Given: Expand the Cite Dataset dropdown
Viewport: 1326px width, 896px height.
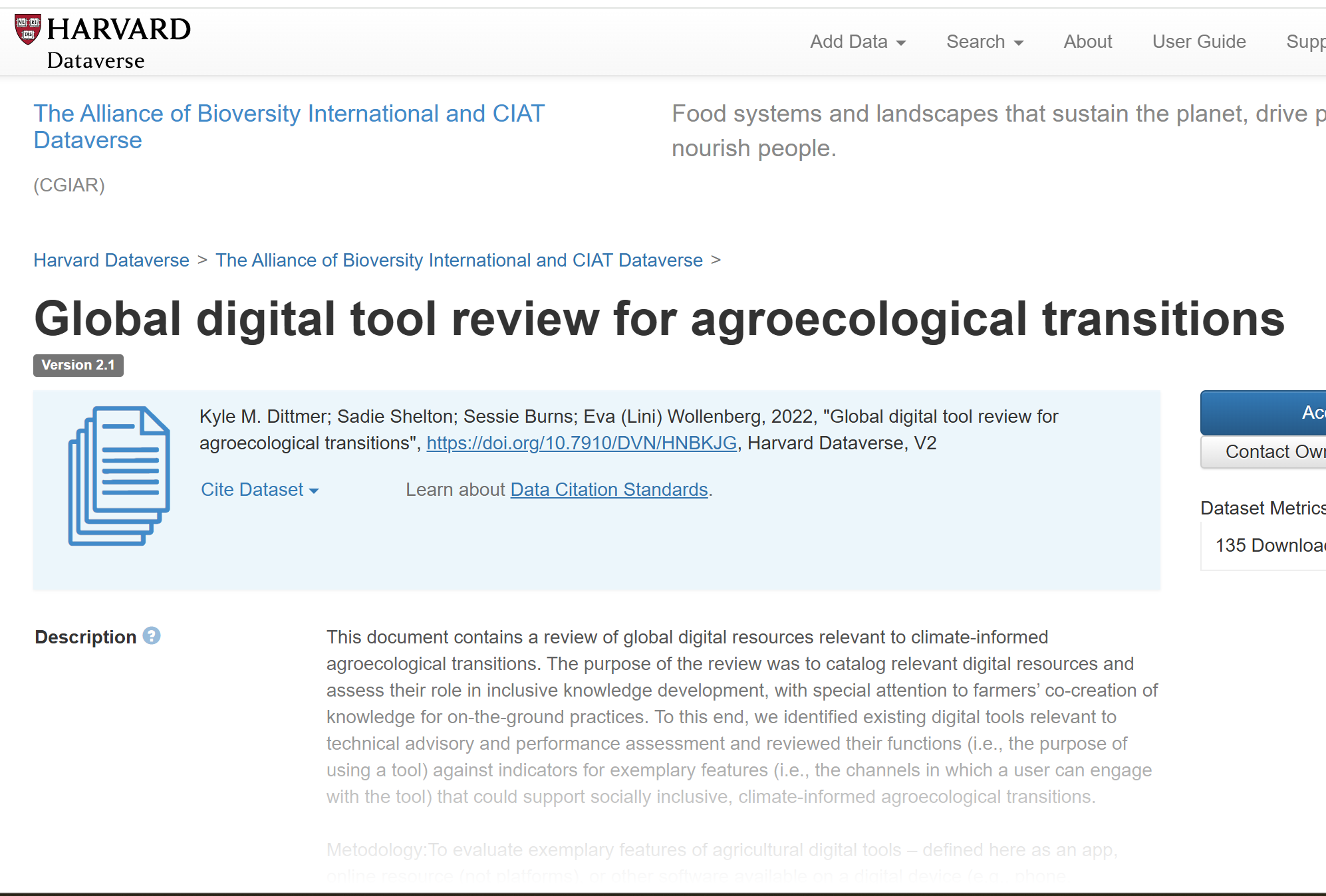Looking at the screenshot, I should click(259, 490).
